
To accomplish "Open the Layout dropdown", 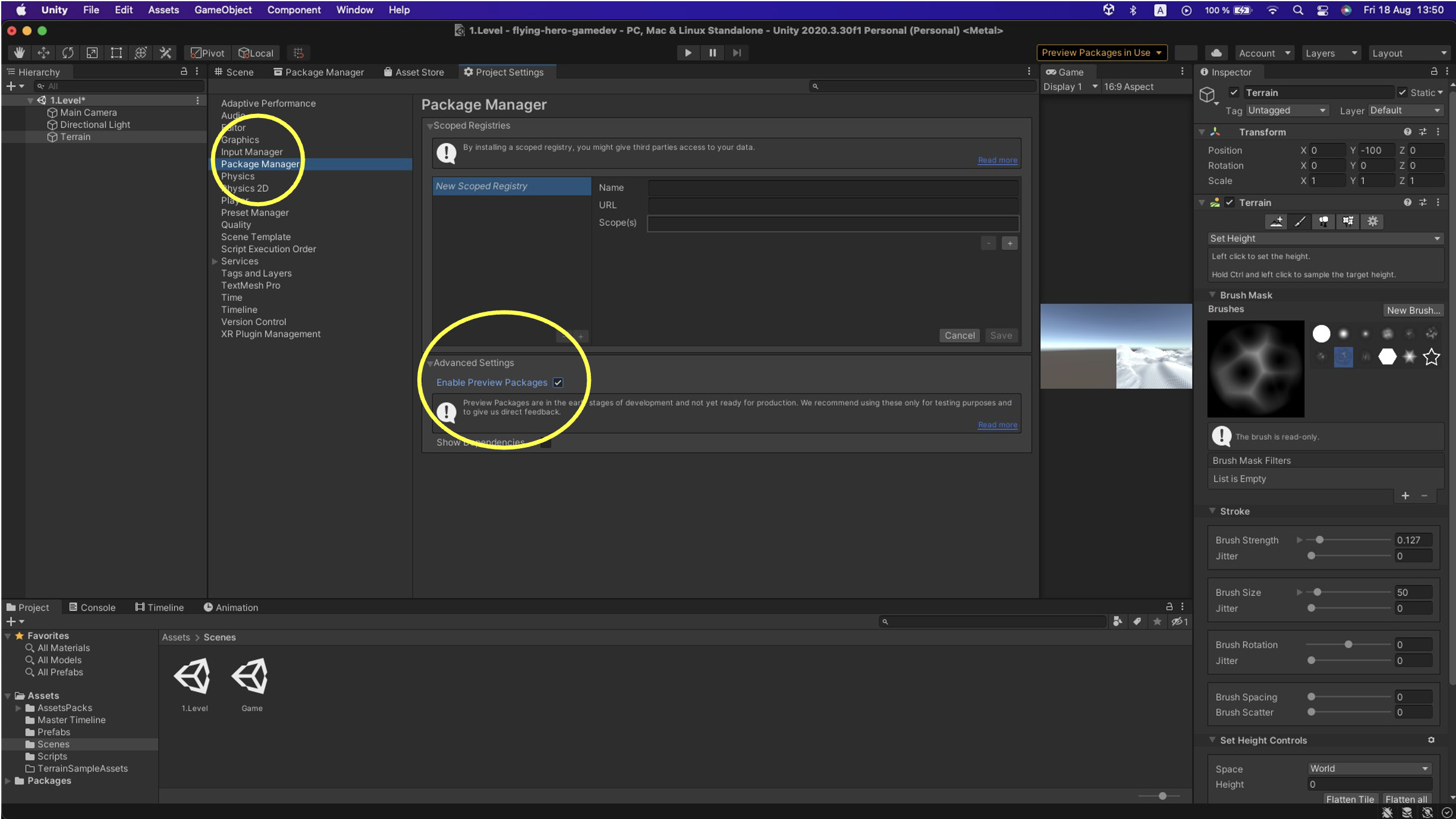I will [1409, 53].
